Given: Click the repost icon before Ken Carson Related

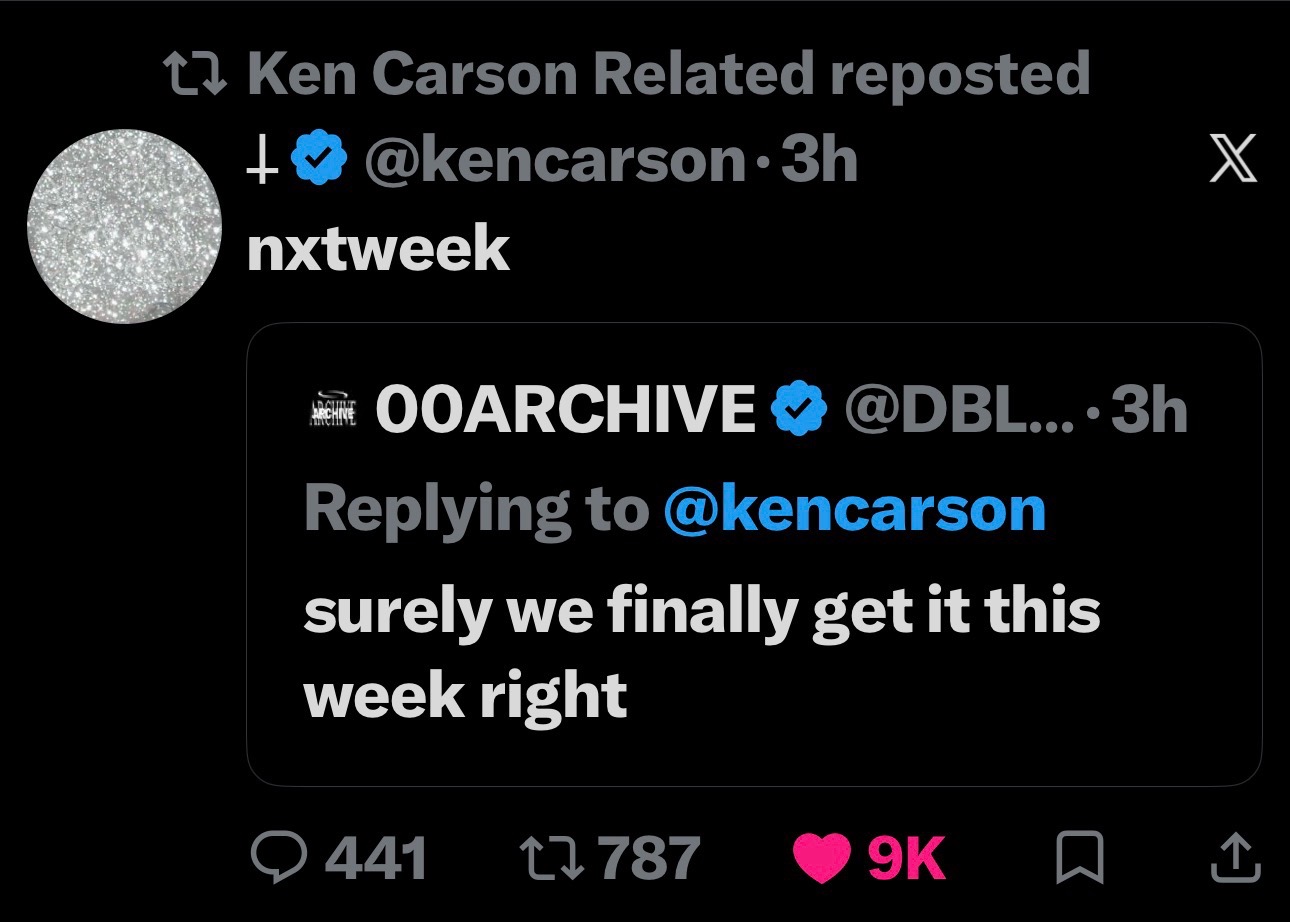Looking at the screenshot, I should pyautogui.click(x=197, y=73).
